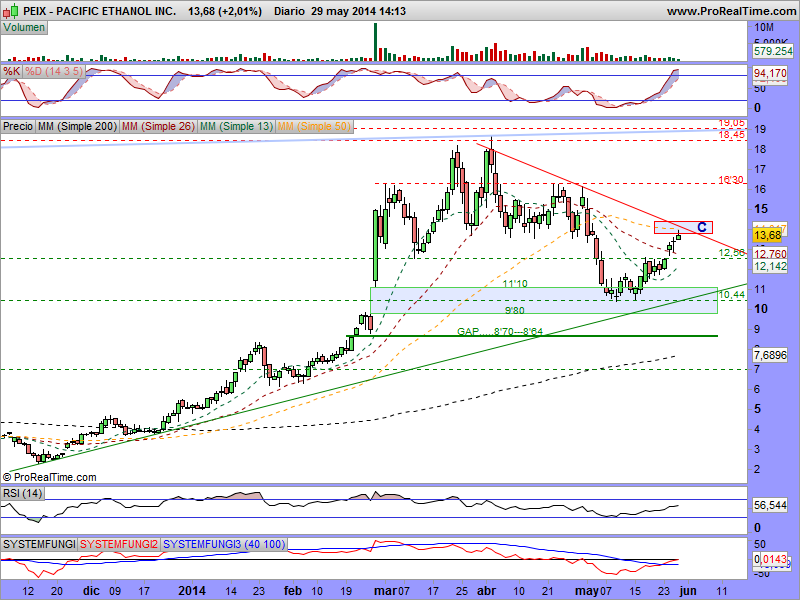Click the 13,68 (+2,01%) quote in header
This screenshot has height=600, width=800.
click(x=225, y=11)
